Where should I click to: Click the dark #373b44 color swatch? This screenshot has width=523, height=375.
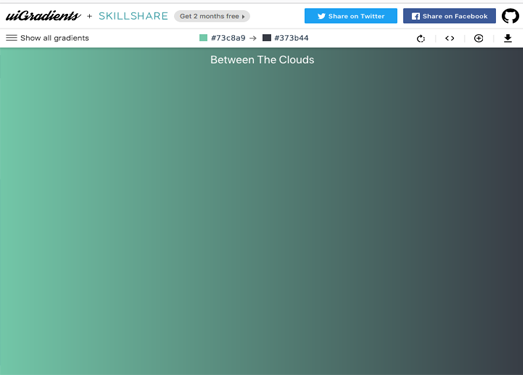[267, 38]
